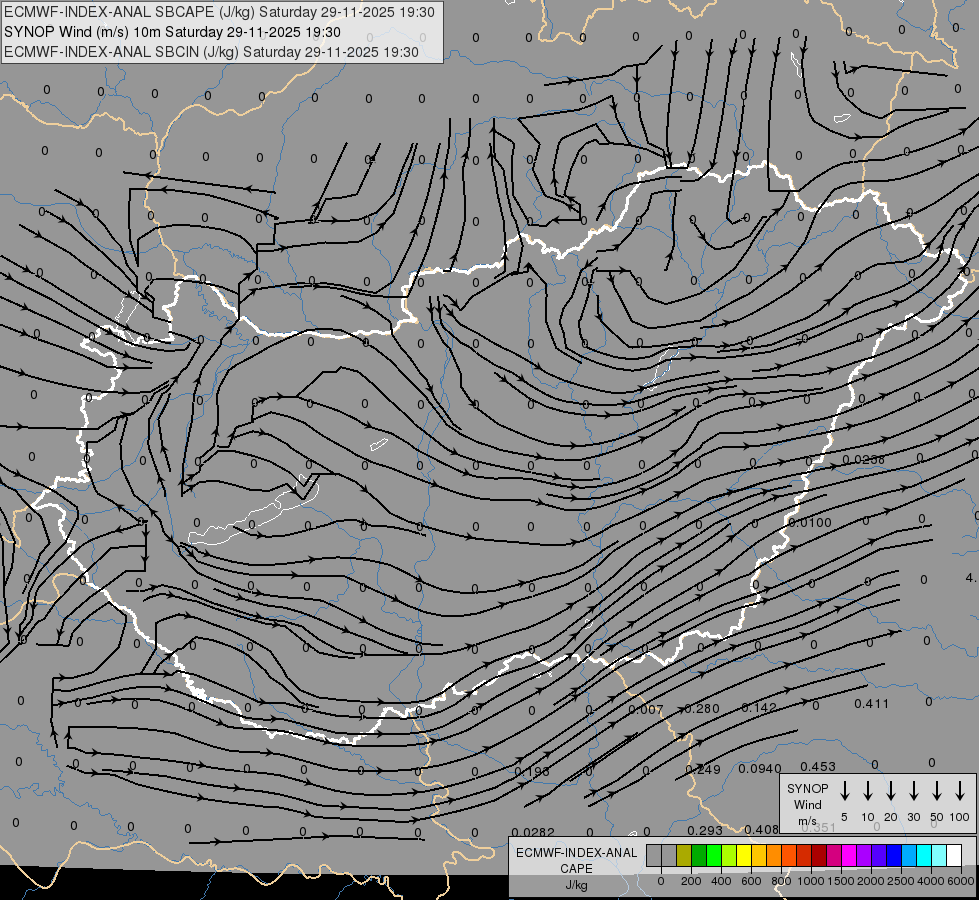Click the 4000 tick label on CAPE scale
The image size is (979, 900).
click(931, 881)
